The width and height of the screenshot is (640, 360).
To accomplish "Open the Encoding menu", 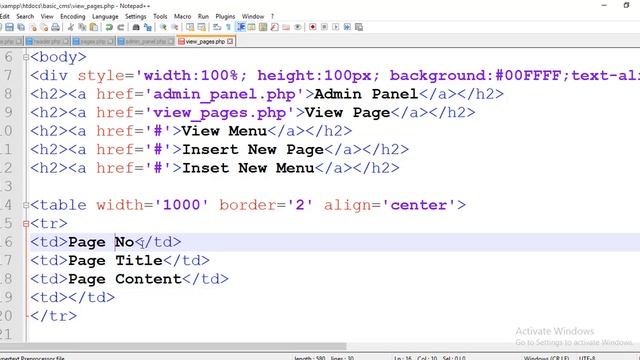I will point(73,16).
